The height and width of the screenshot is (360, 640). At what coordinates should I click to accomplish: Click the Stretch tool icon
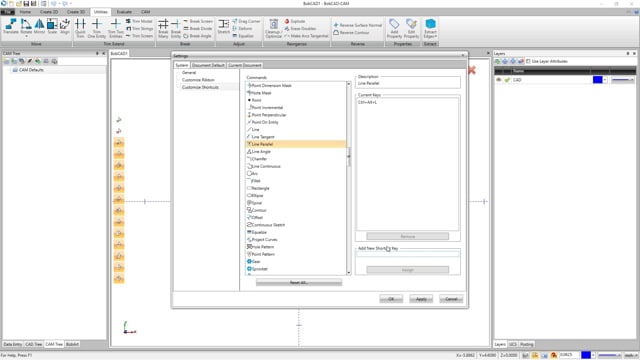(x=224, y=26)
